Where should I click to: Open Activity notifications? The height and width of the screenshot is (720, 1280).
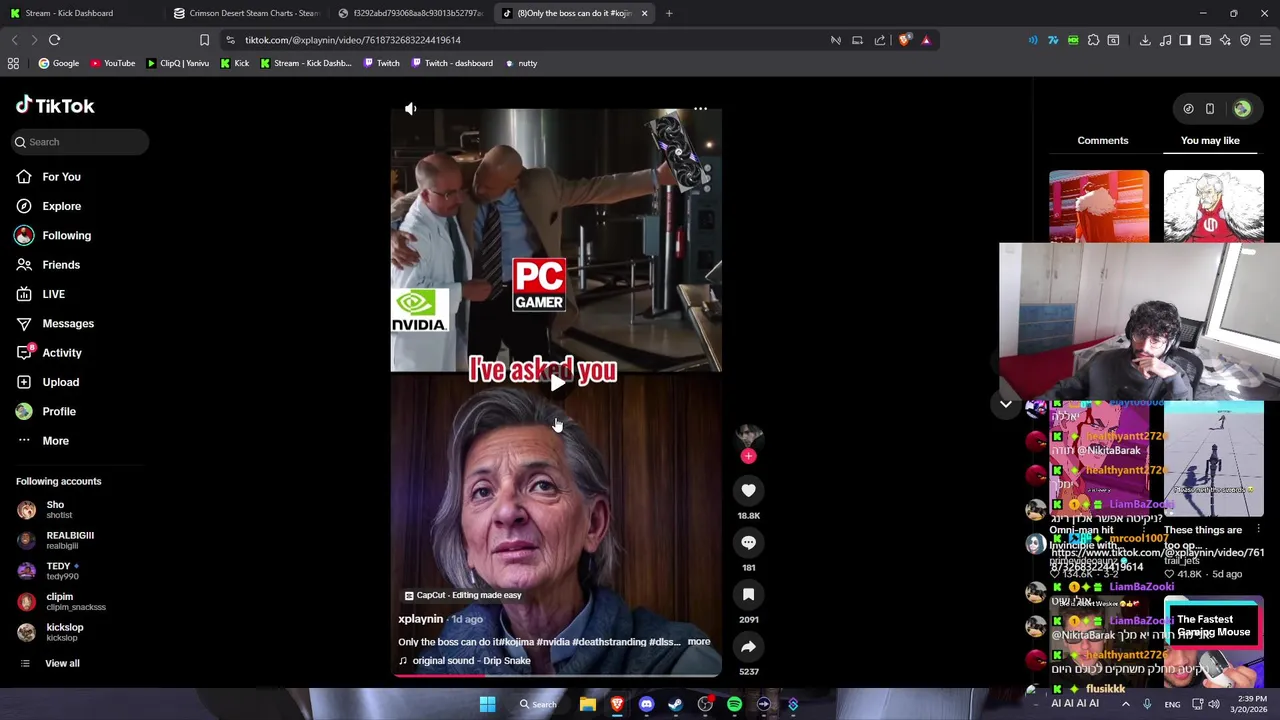pyautogui.click(x=62, y=353)
